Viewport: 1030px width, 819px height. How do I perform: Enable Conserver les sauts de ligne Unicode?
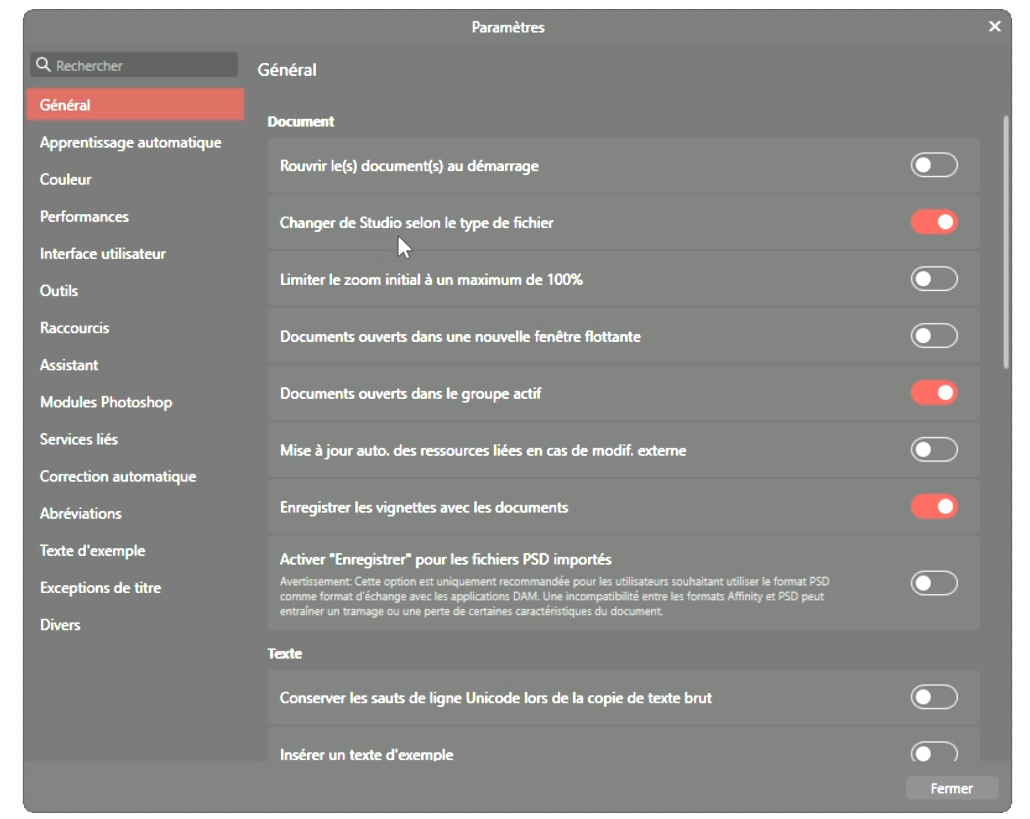pyautogui.click(x=933, y=697)
